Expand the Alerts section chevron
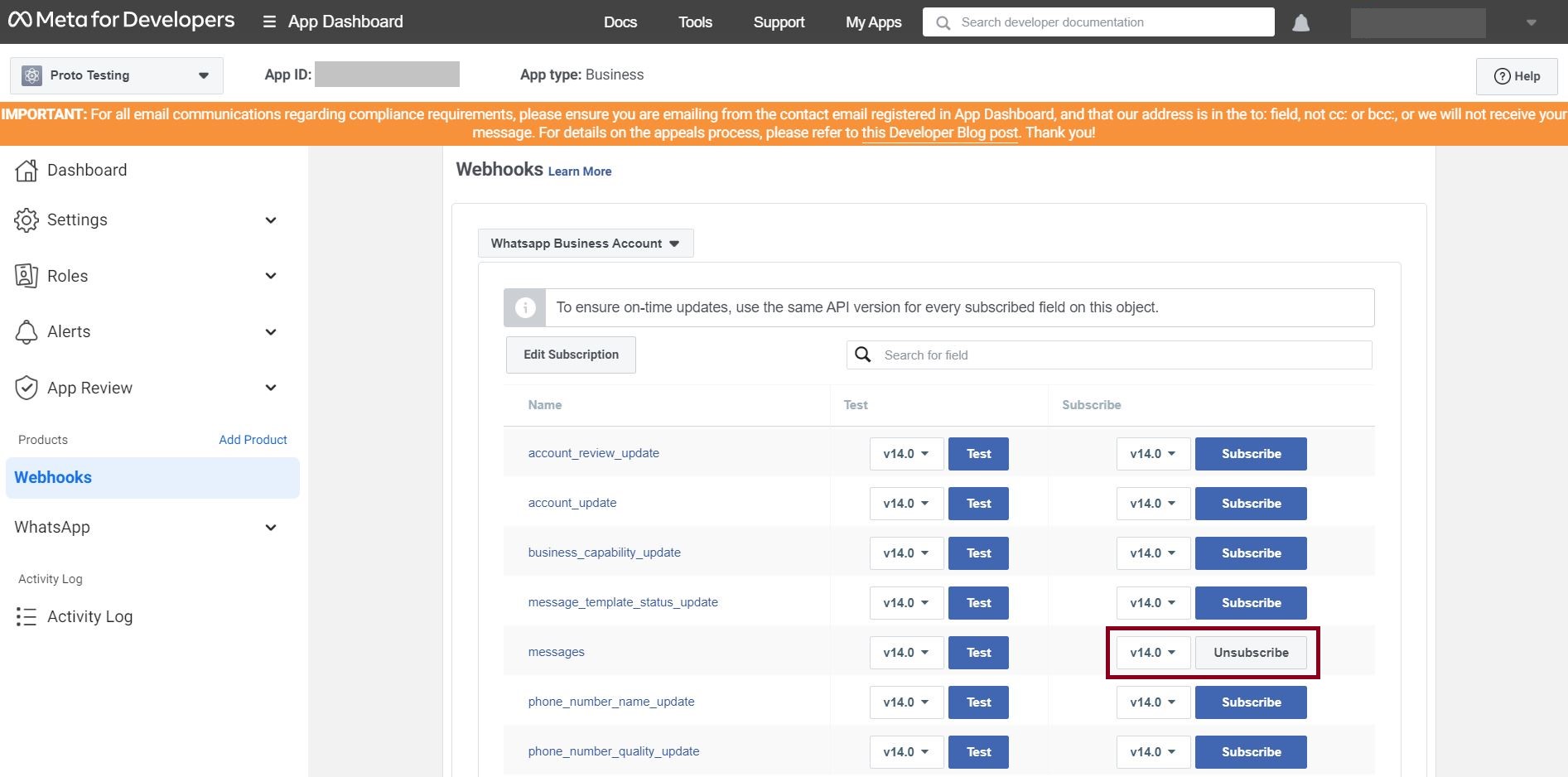This screenshot has height=777, width=1568. tap(270, 332)
